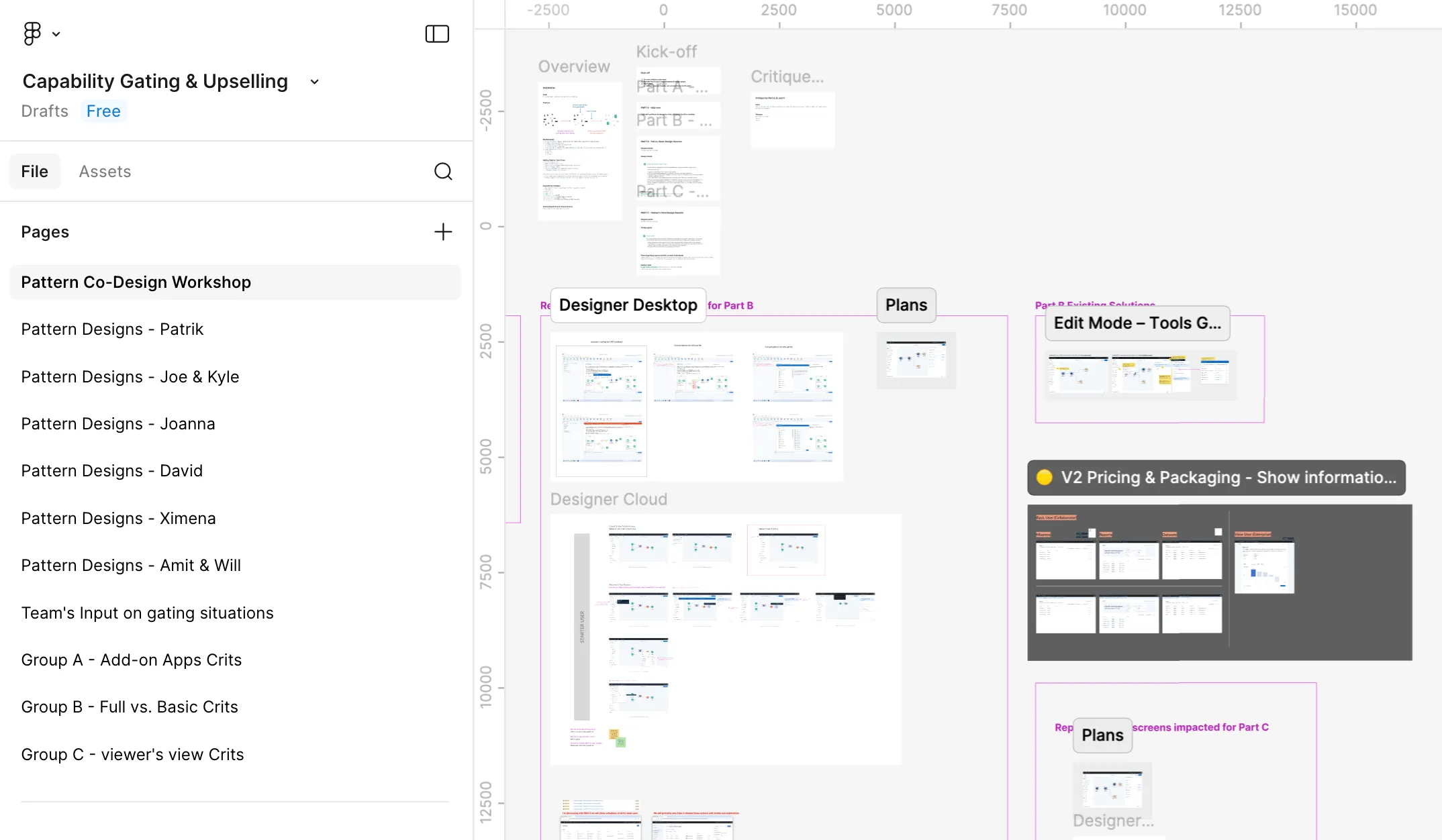Select the Critique... frame label

click(x=787, y=76)
